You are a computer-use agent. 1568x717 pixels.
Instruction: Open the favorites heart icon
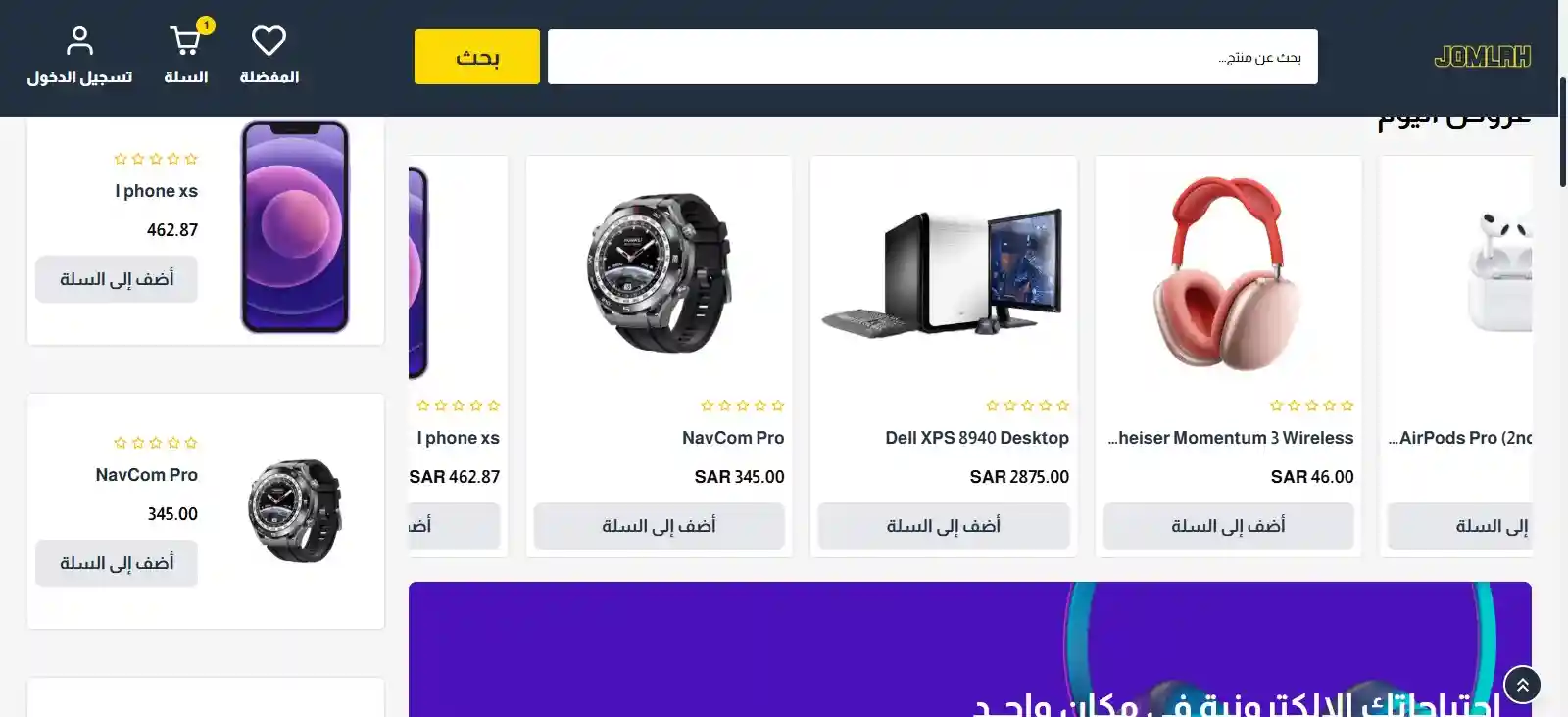[x=269, y=41]
